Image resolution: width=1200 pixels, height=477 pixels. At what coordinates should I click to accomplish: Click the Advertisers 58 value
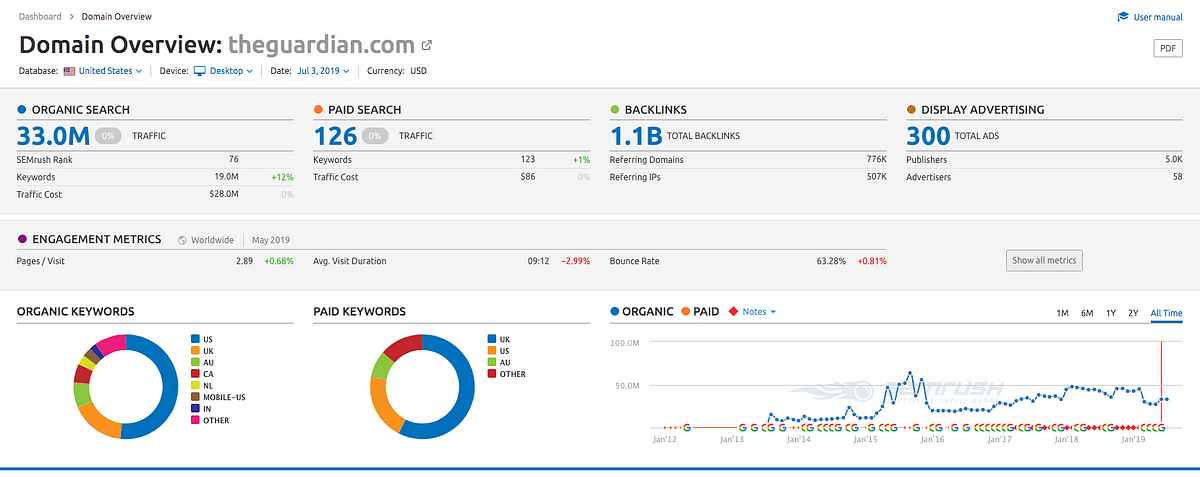click(x=1178, y=176)
